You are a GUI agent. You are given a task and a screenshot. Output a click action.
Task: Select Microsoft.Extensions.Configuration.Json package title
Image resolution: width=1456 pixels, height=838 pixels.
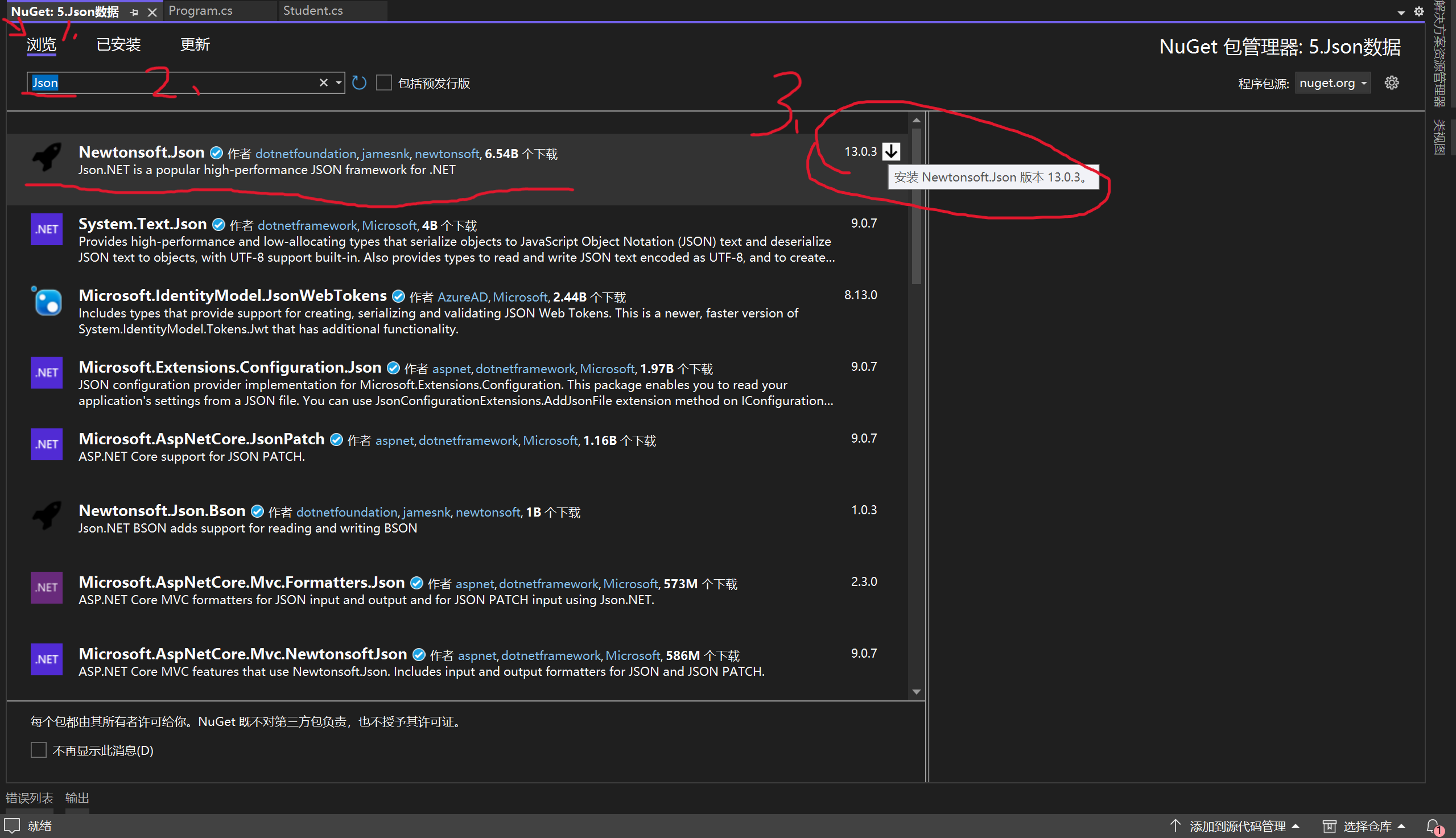click(x=230, y=367)
